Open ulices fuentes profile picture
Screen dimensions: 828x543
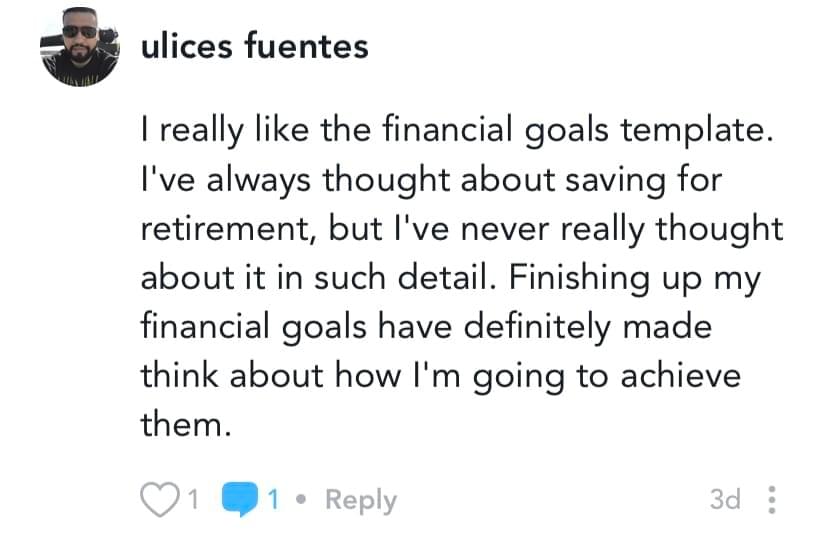[x=80, y=47]
